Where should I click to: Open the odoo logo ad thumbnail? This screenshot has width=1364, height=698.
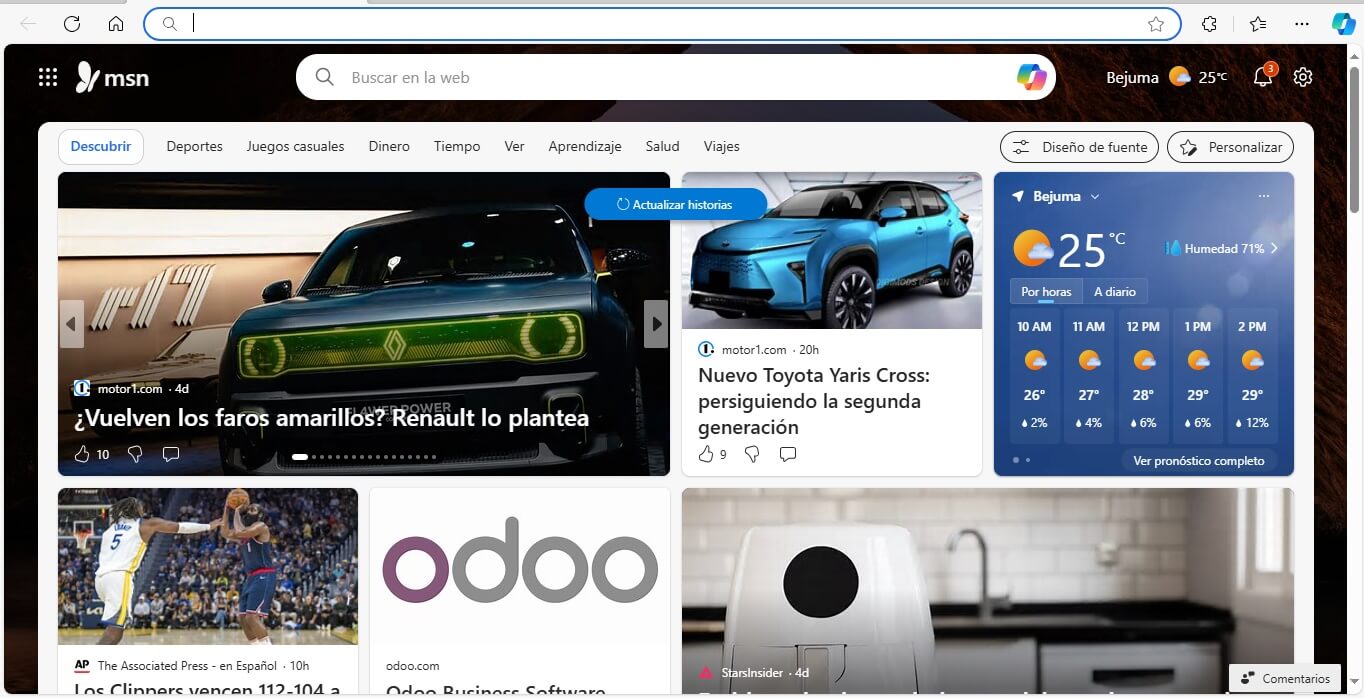click(520, 566)
